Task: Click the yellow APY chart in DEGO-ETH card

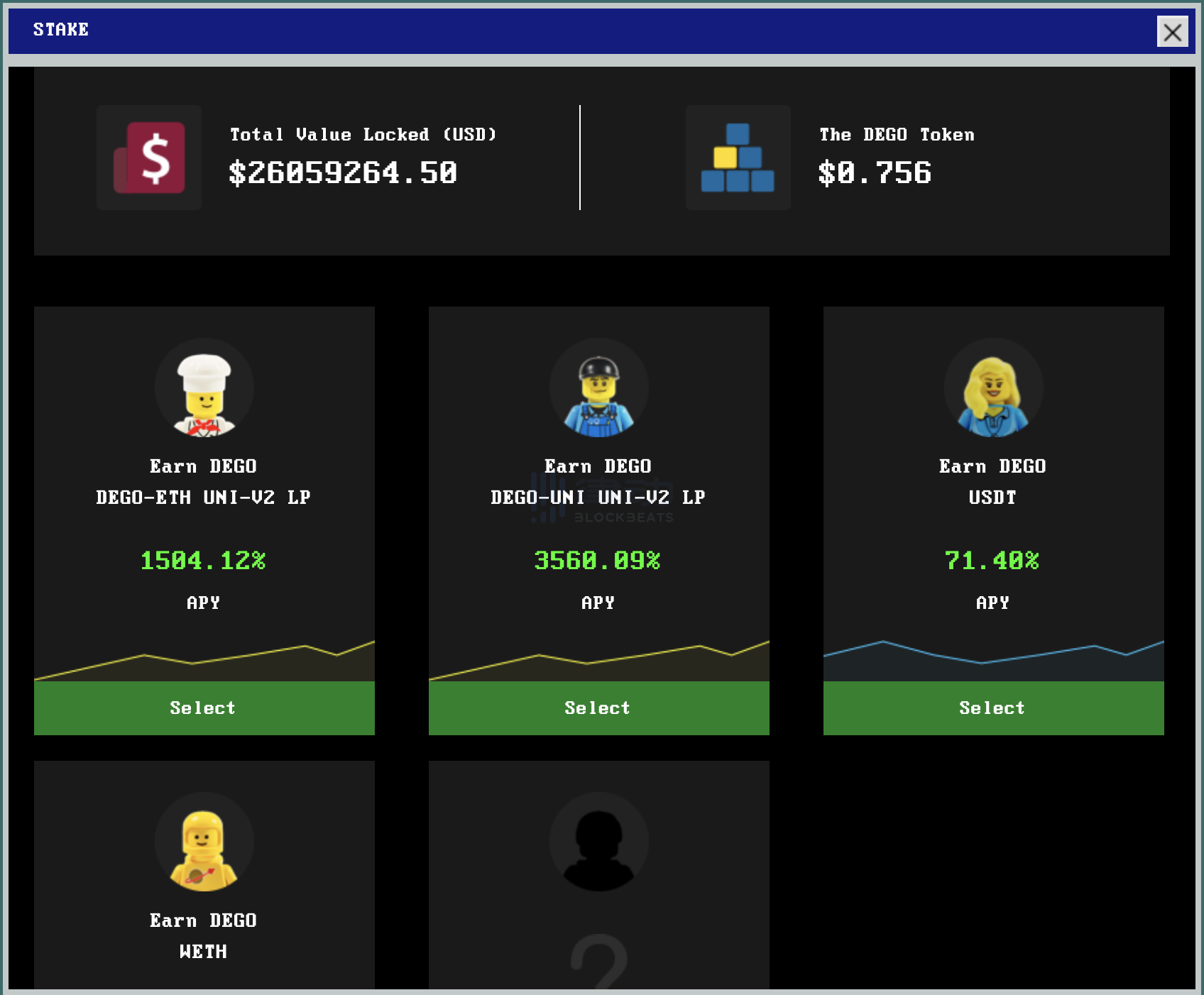Action: pyautogui.click(x=204, y=664)
